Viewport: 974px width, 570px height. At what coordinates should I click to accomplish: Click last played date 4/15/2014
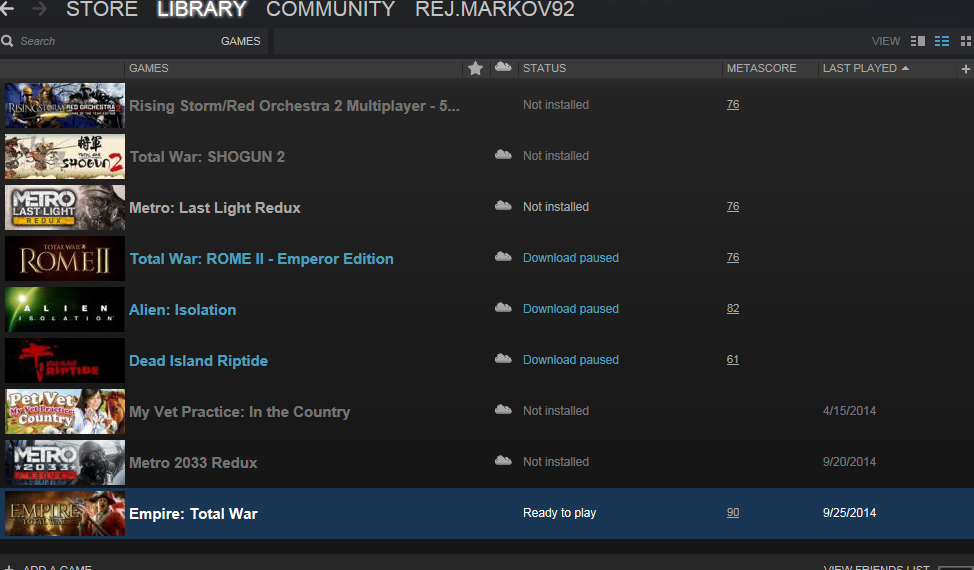click(x=849, y=410)
